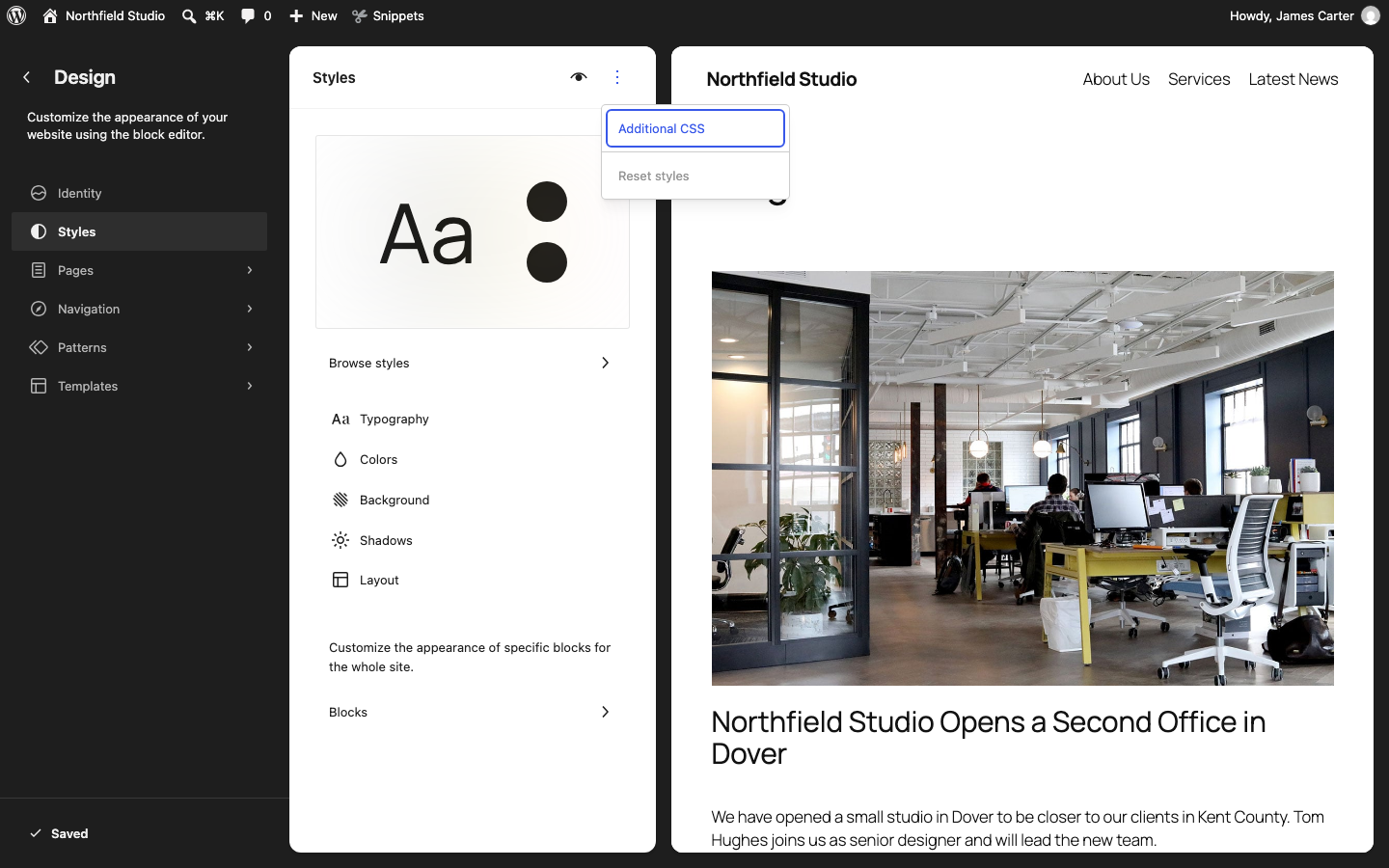Screen dimensions: 1389x868
Task: Open the About Us link
Action: click(x=1116, y=79)
